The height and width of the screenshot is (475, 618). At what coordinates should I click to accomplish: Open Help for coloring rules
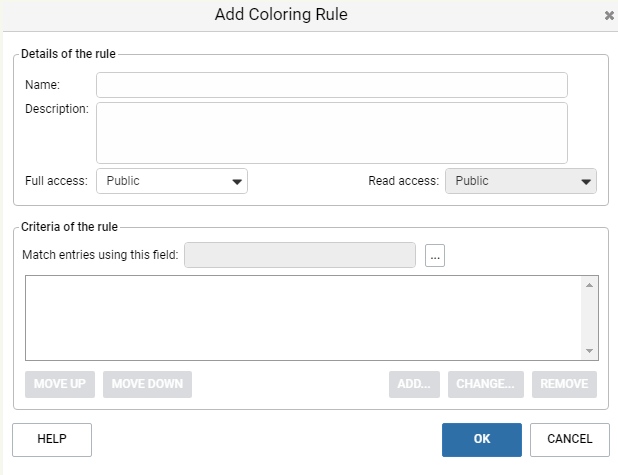pos(52,440)
